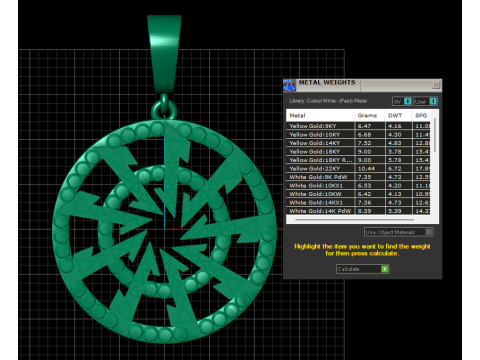
Task: Click the Library: Cutout White label
Action: click(328, 101)
